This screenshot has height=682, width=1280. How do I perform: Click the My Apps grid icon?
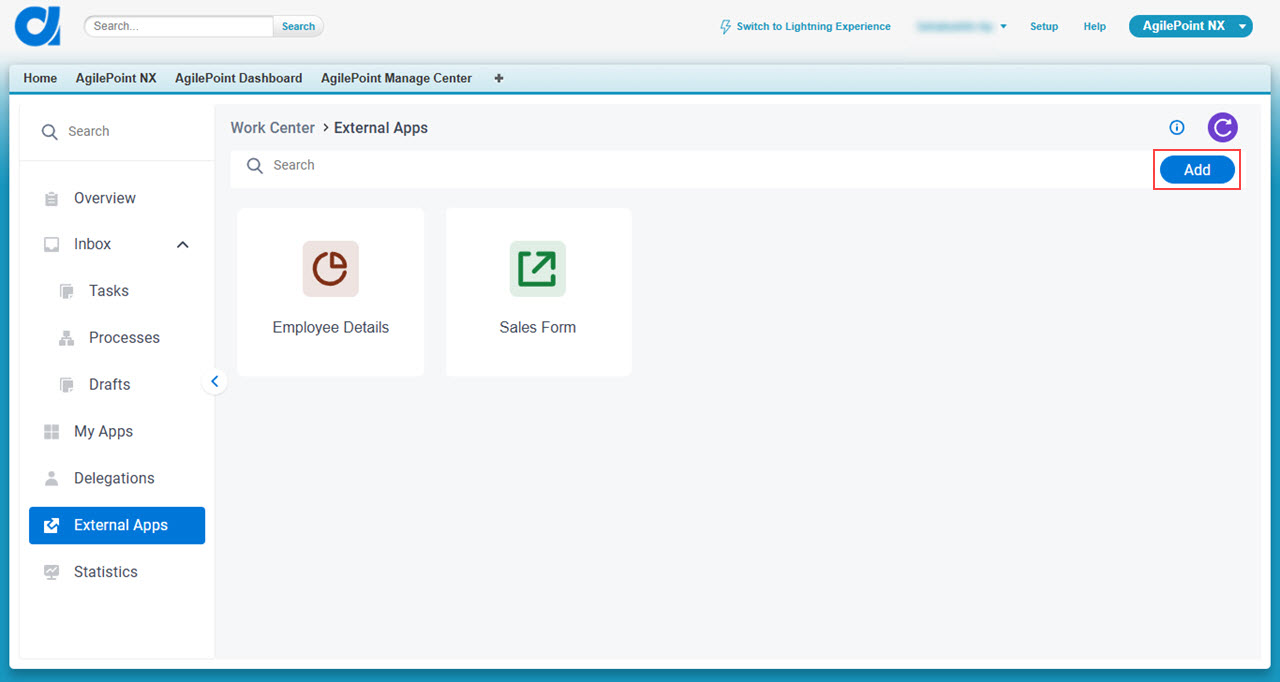click(52, 432)
